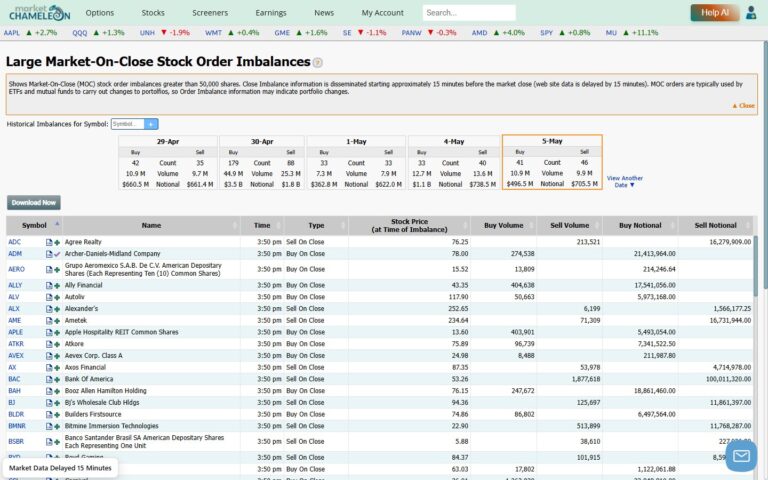Focus the top Search box
Screen dimensions: 768x480
[469, 13]
